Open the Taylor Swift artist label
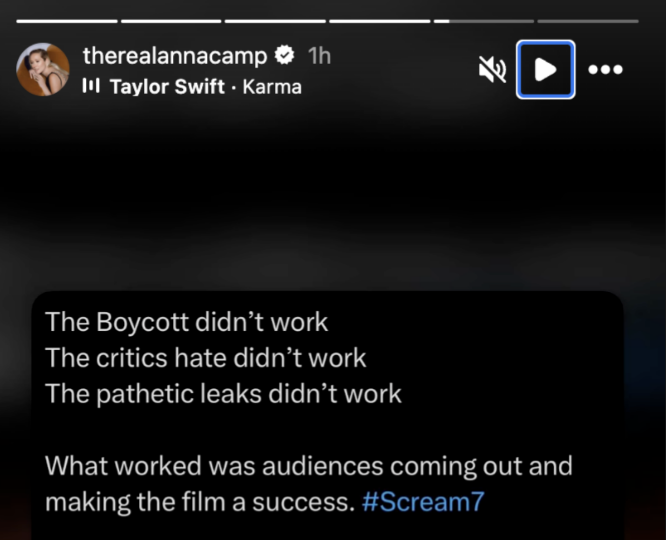Image resolution: width=666 pixels, height=540 pixels. point(167,86)
